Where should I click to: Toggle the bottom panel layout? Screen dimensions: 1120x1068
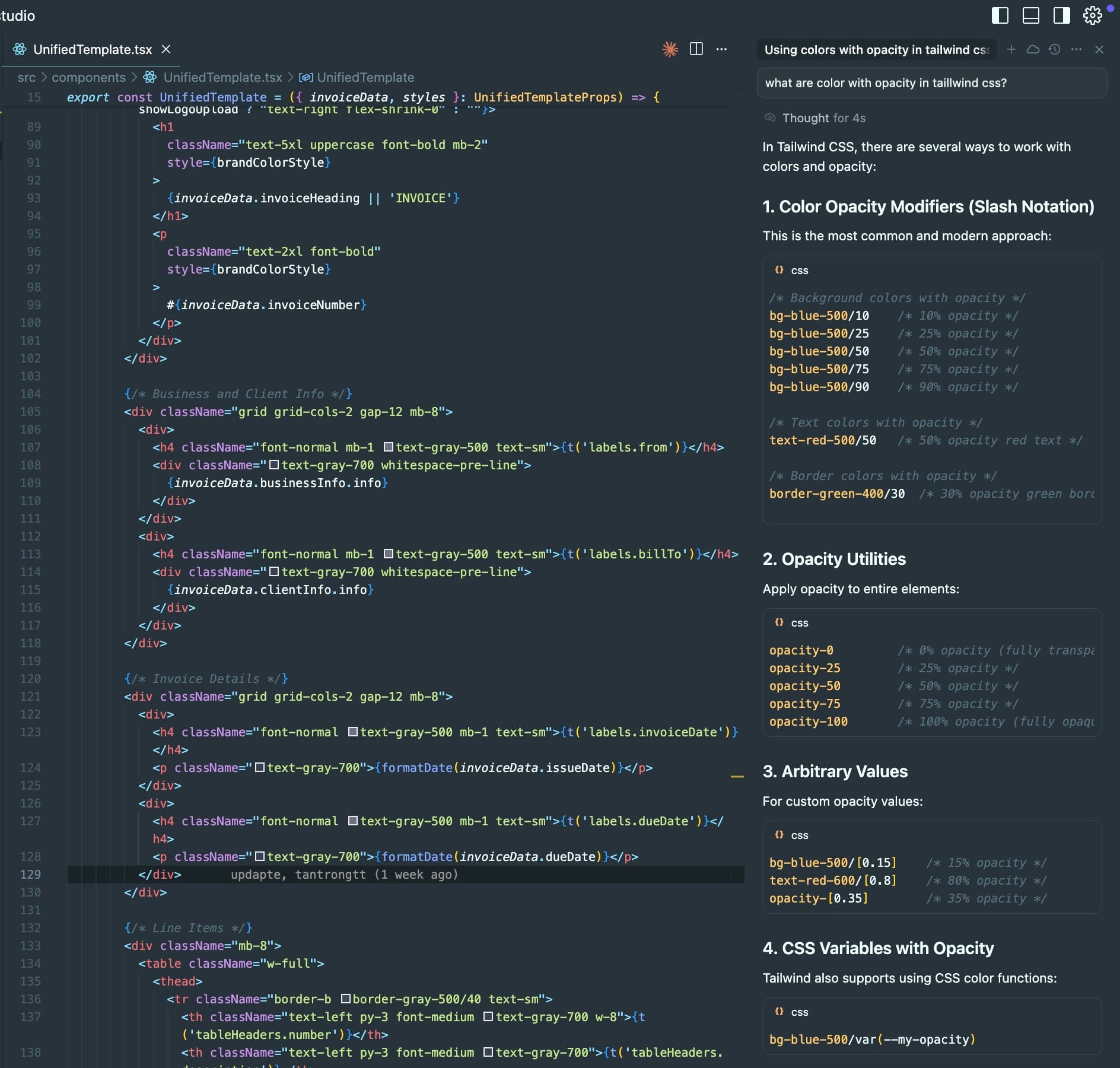click(x=1031, y=15)
